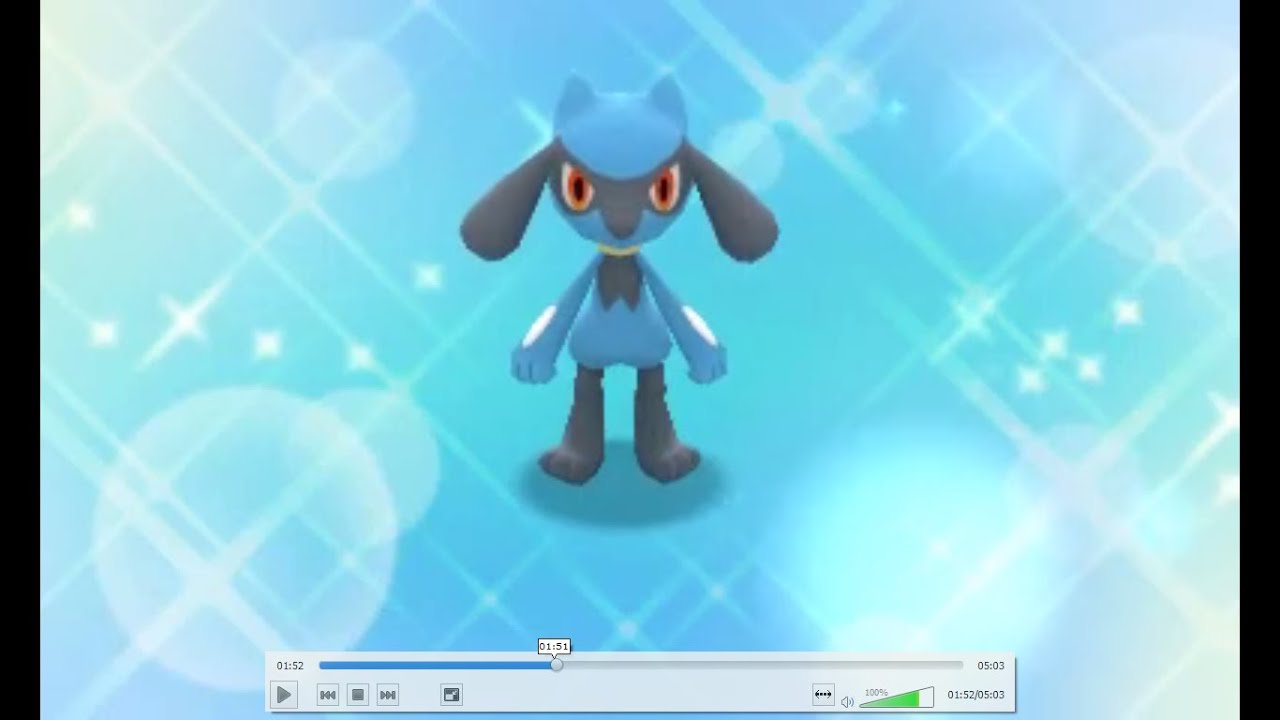1280x720 pixels.
Task: Open the A-B repeat width icon
Action: point(823,694)
